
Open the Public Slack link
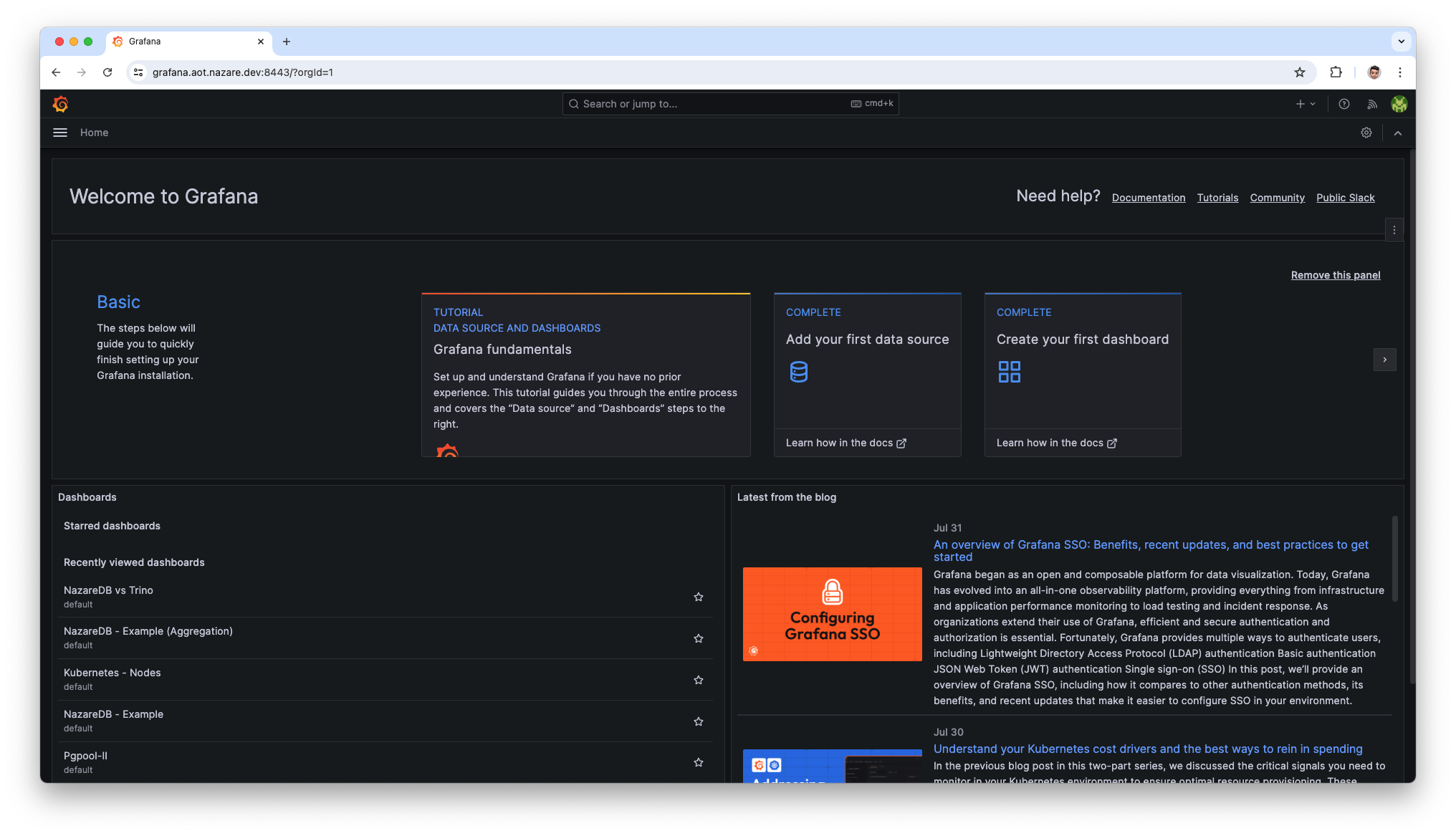click(1345, 198)
